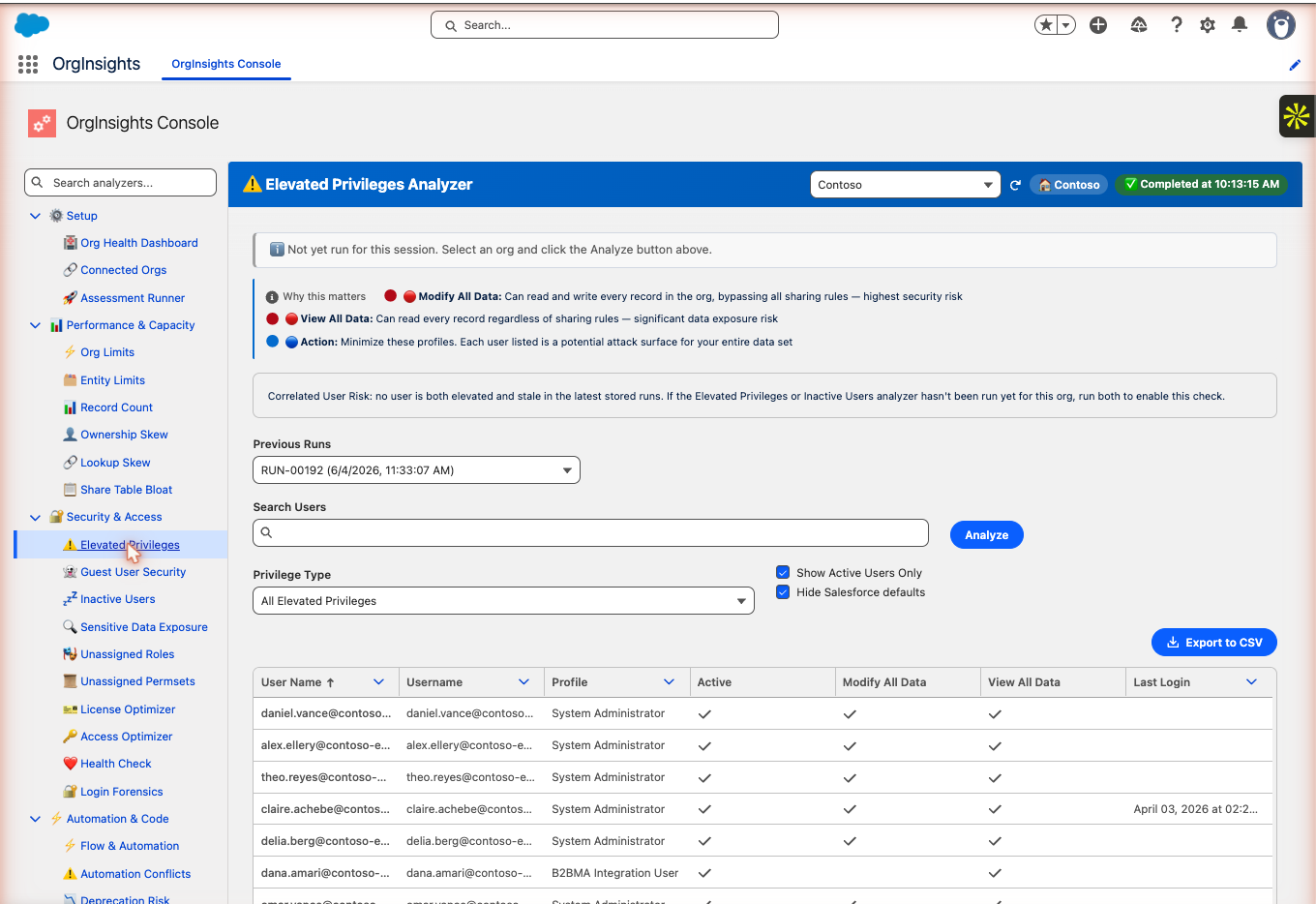Click the Access Optimizer key icon
Screen dimensions: 1316x904
pyautogui.click(x=70, y=737)
